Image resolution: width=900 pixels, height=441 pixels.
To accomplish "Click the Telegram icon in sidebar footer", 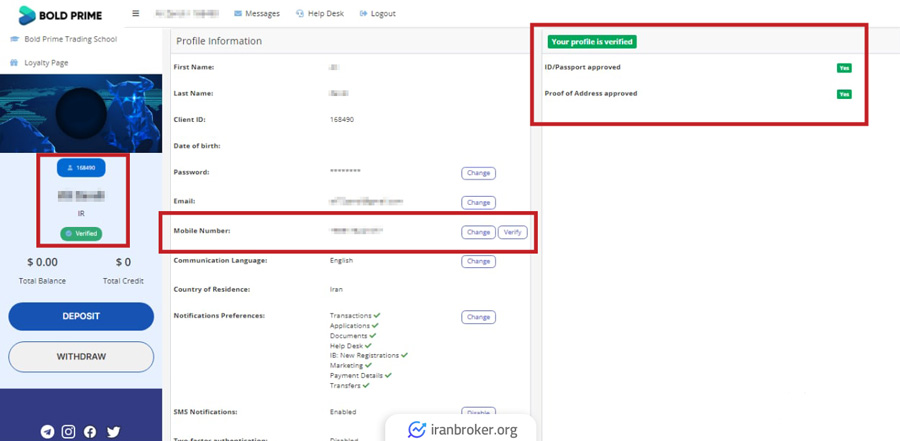I will pos(47,432).
